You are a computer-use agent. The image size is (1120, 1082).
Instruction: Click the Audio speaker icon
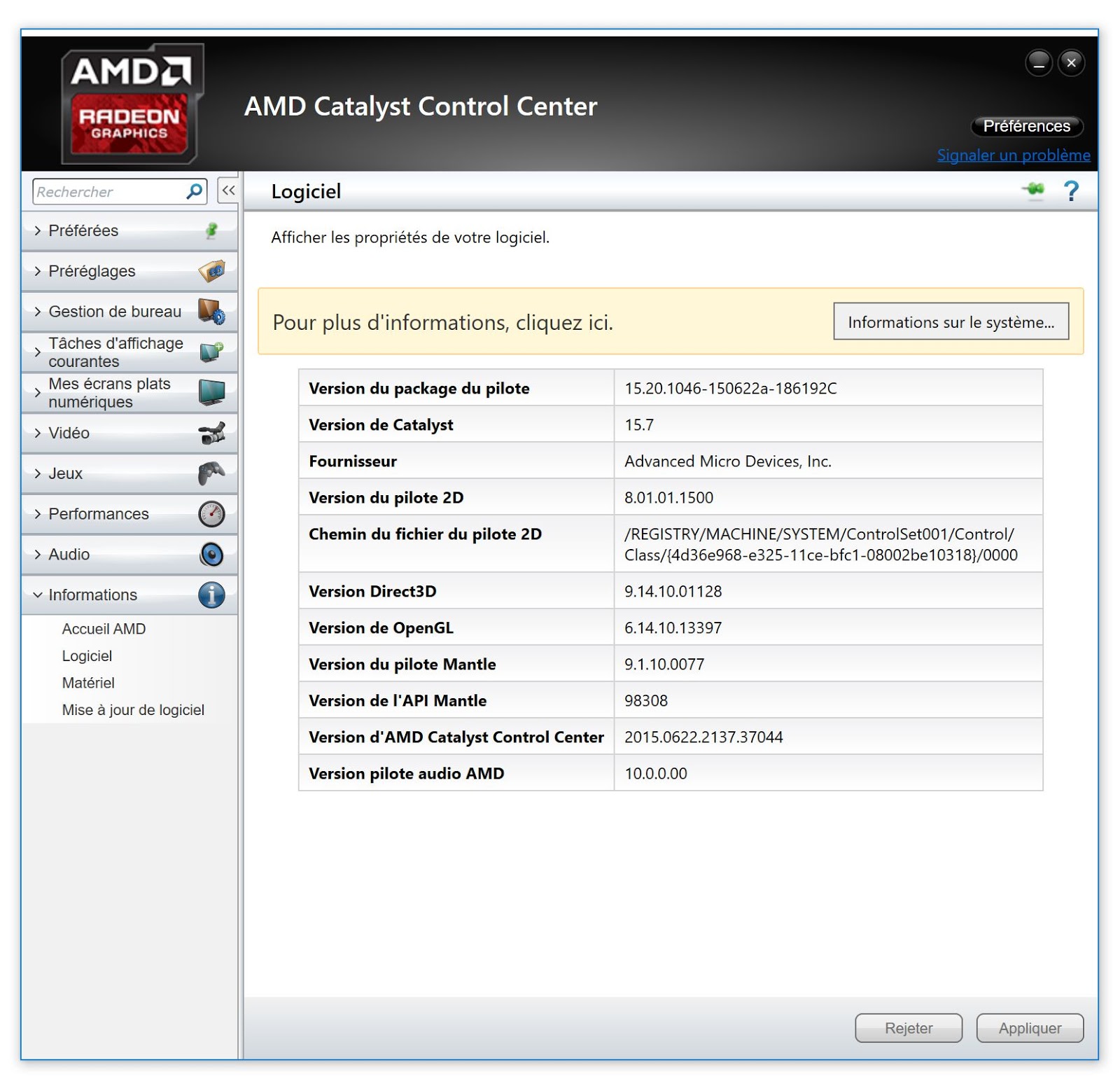click(x=211, y=555)
